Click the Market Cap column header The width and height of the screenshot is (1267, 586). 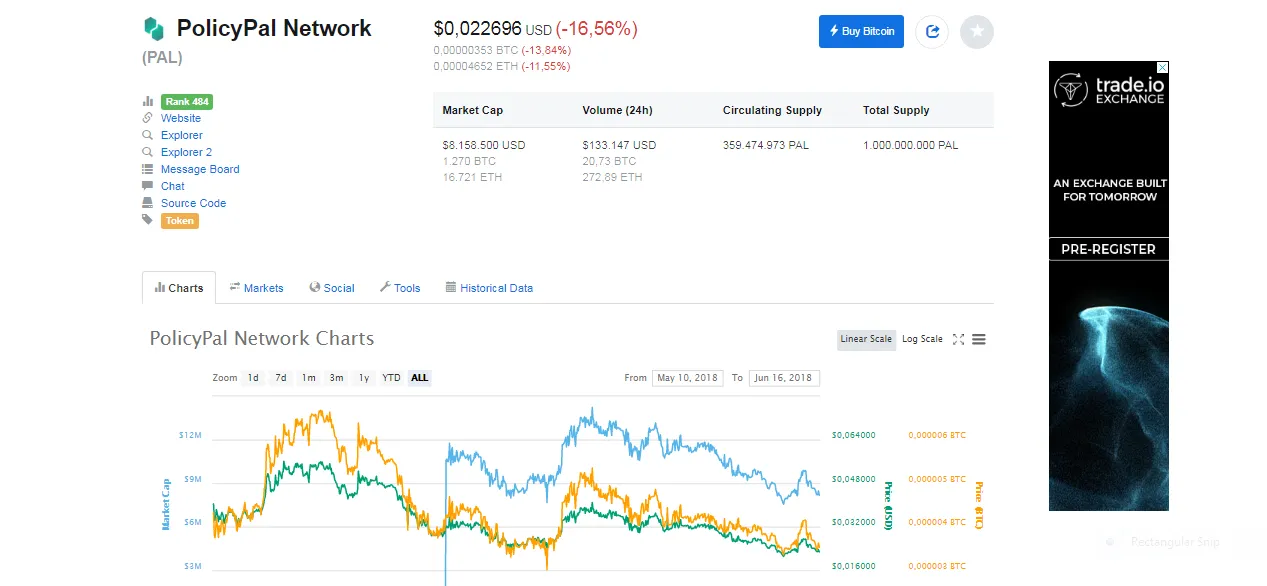(473, 110)
